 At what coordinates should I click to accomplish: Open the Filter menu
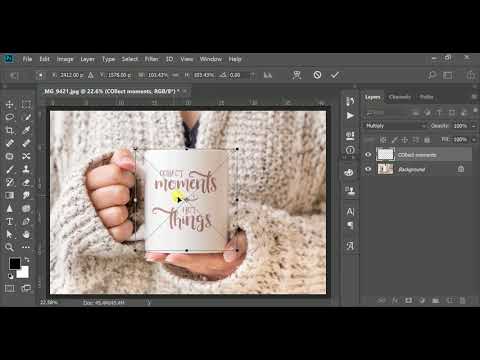coord(152,59)
